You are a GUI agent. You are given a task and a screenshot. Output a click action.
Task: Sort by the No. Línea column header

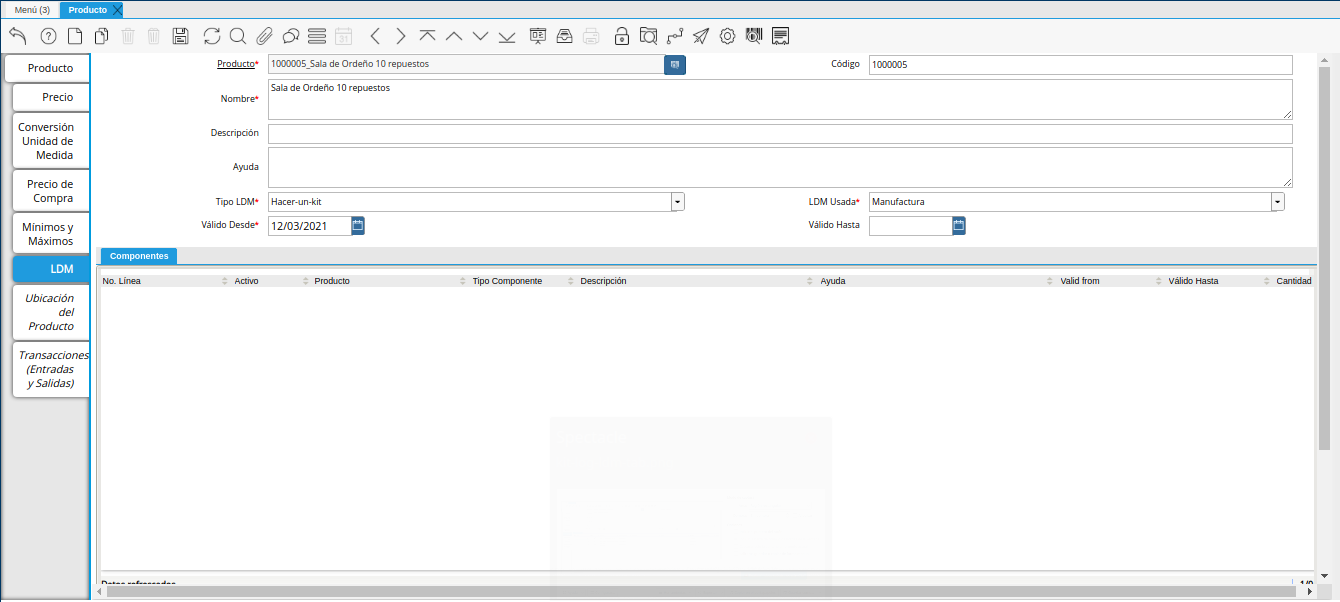(122, 281)
